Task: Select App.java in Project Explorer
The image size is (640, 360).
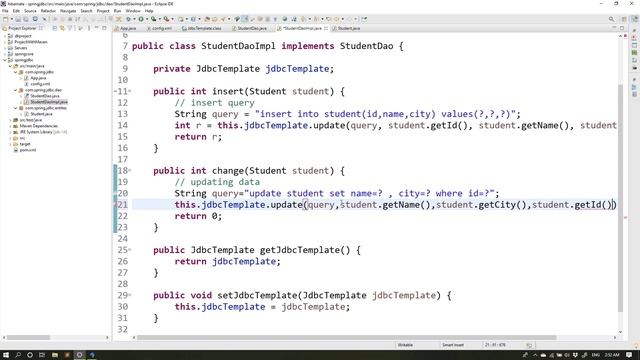Action: point(38,78)
